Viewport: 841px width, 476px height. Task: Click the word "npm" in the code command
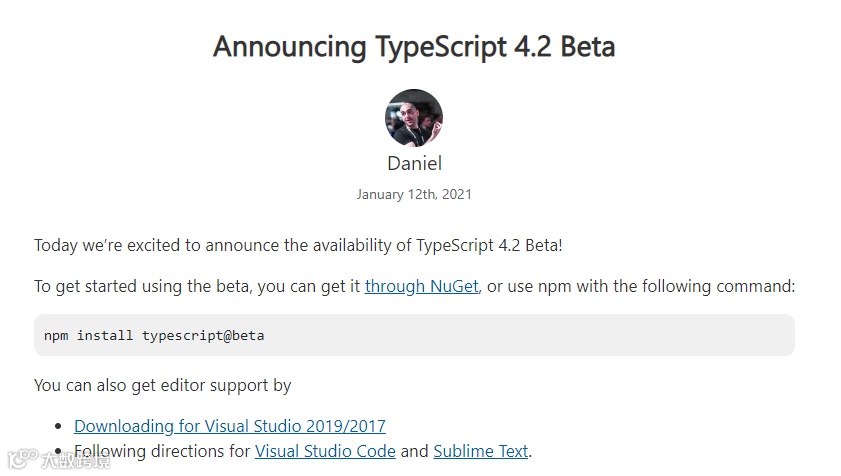(x=56, y=335)
